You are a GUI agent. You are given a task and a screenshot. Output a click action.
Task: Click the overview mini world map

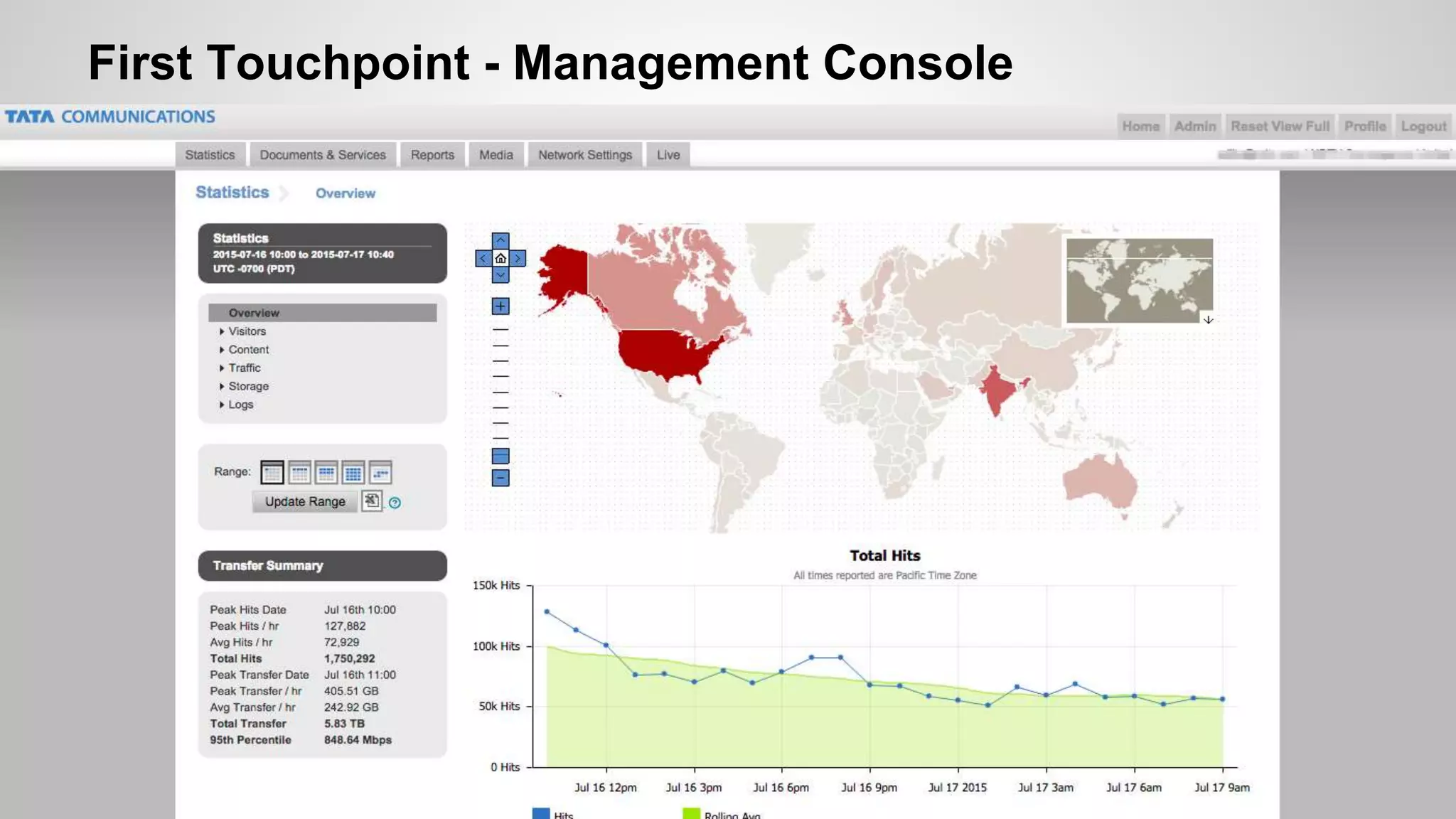point(1140,280)
